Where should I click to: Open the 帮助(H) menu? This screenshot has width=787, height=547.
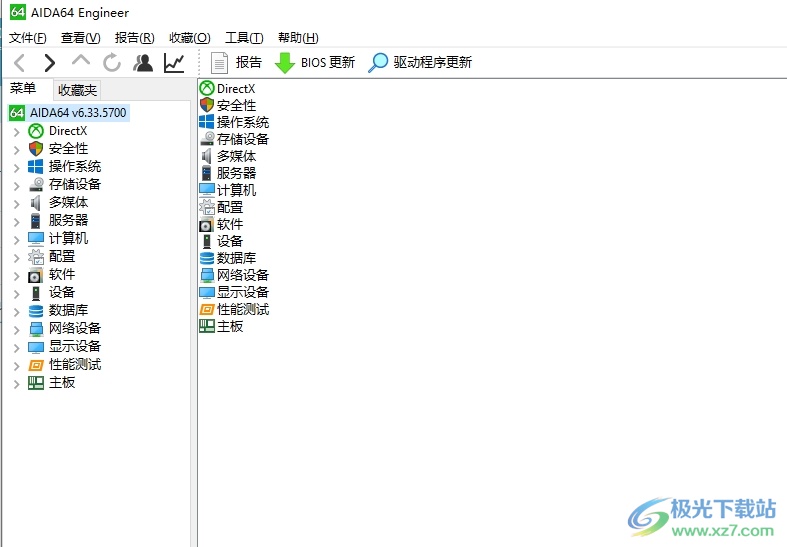pyautogui.click(x=298, y=38)
